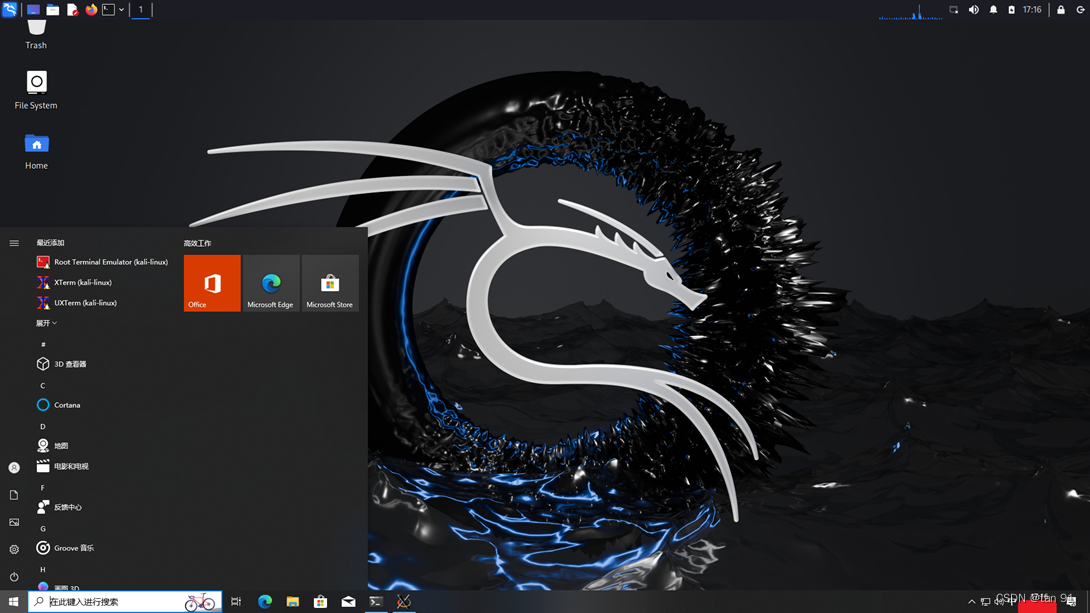Click the D letter group header
Viewport: 1090px width, 613px height.
tap(43, 426)
